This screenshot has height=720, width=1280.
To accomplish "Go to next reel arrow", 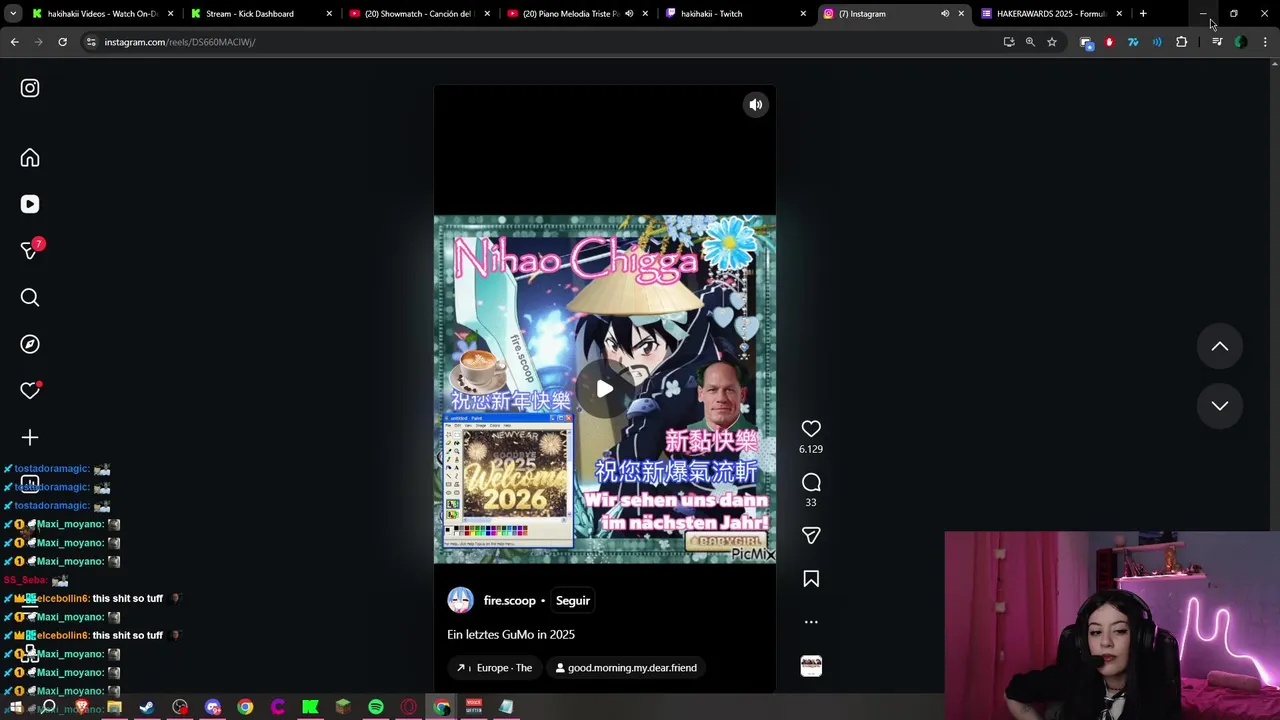I will point(1220,405).
